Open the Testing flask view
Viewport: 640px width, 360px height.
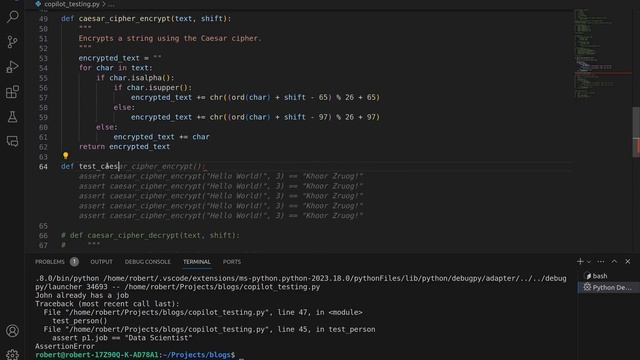(12, 117)
